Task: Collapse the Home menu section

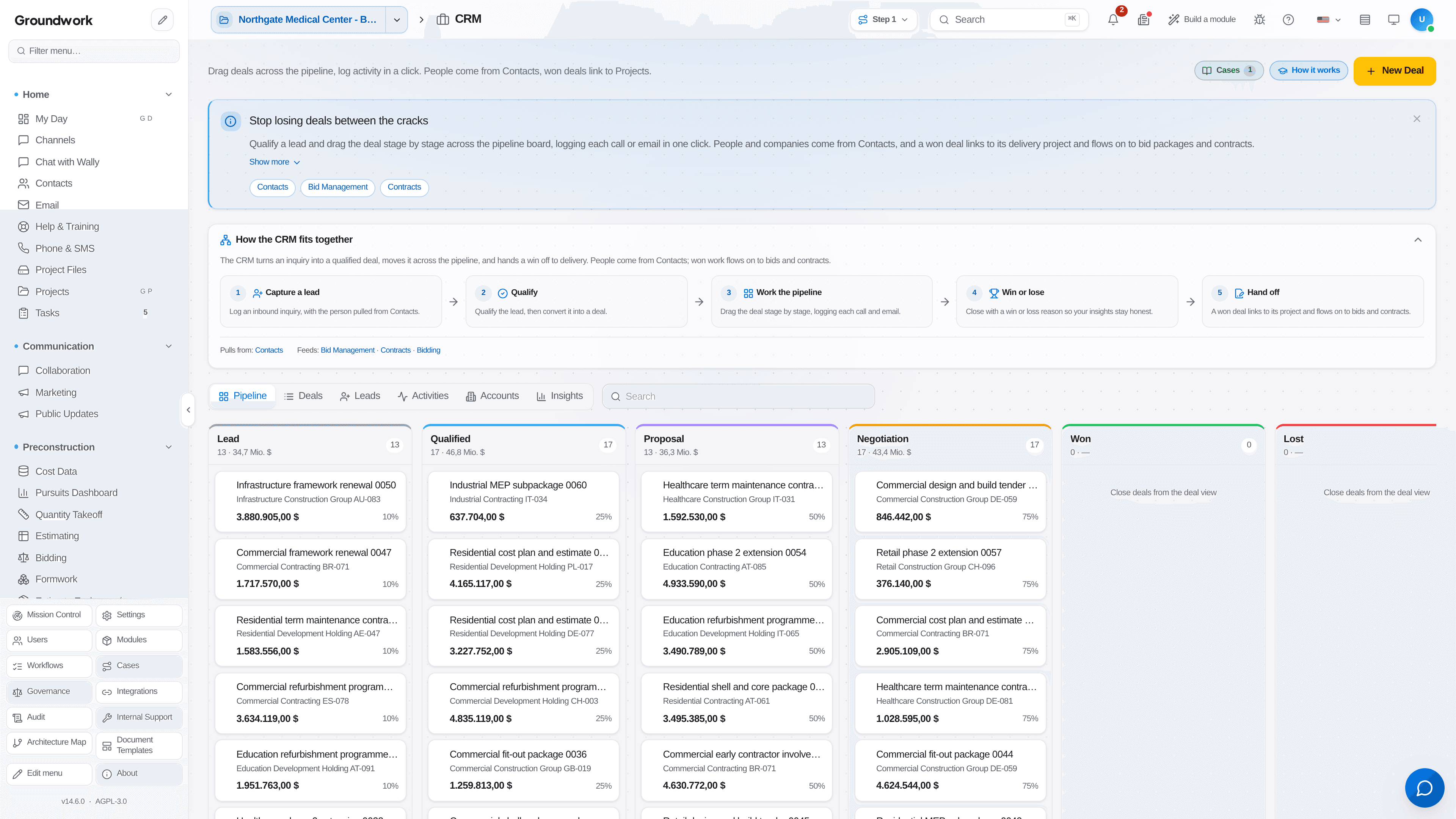Action: [x=168, y=94]
